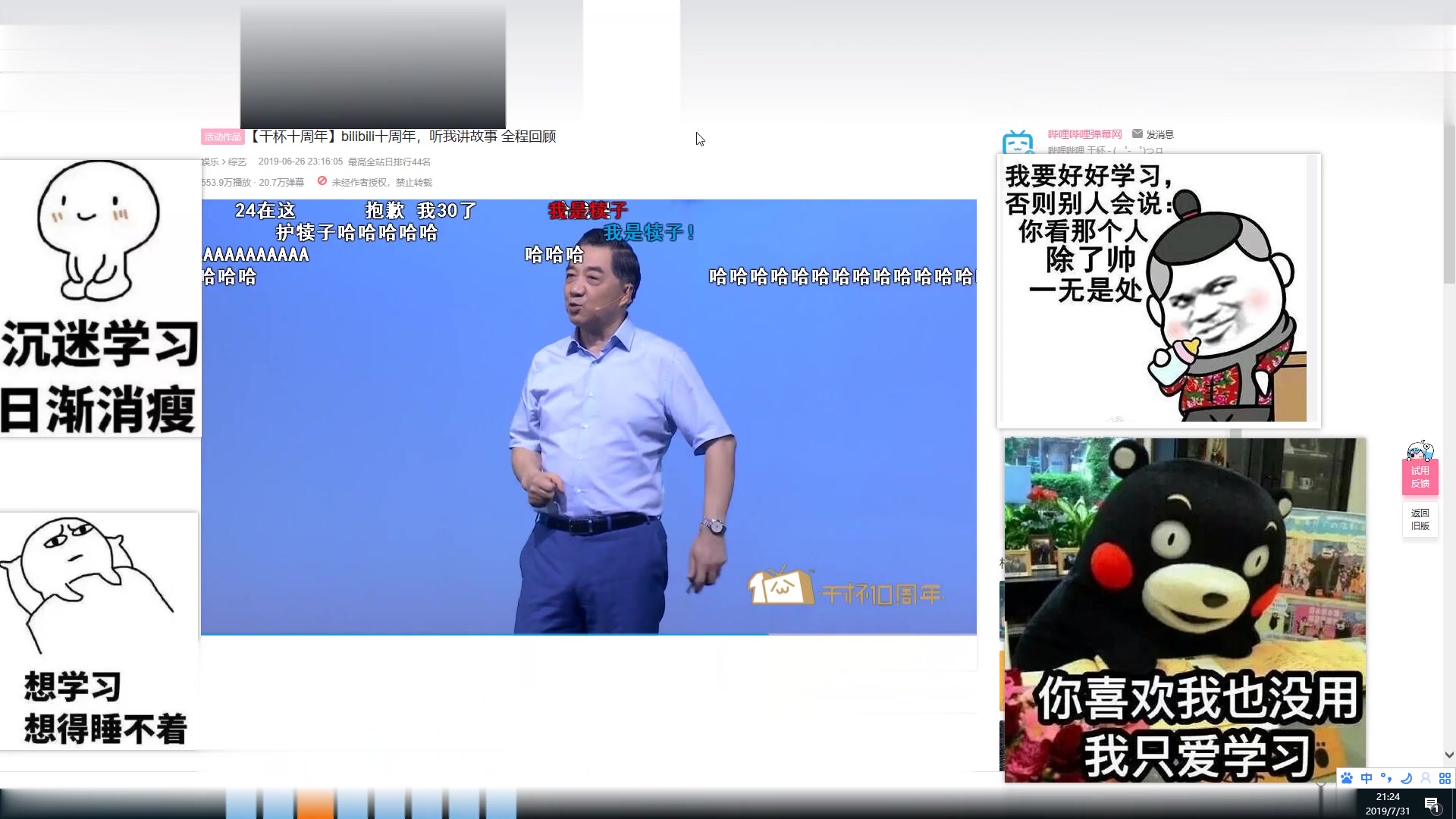The image size is (1456, 819).
Task: Toggle full-width punctuation in the input bar
Action: click(x=1387, y=778)
